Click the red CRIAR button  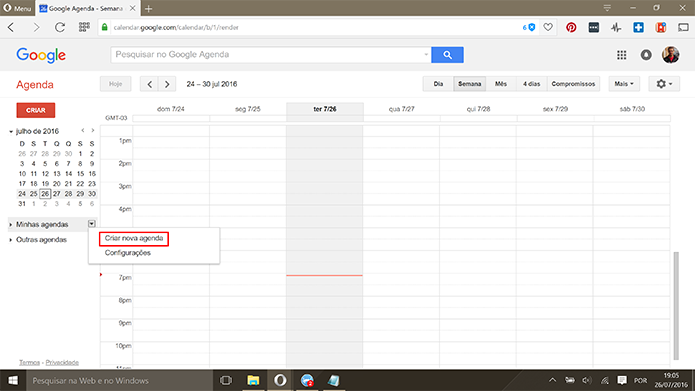pyautogui.click(x=36, y=110)
